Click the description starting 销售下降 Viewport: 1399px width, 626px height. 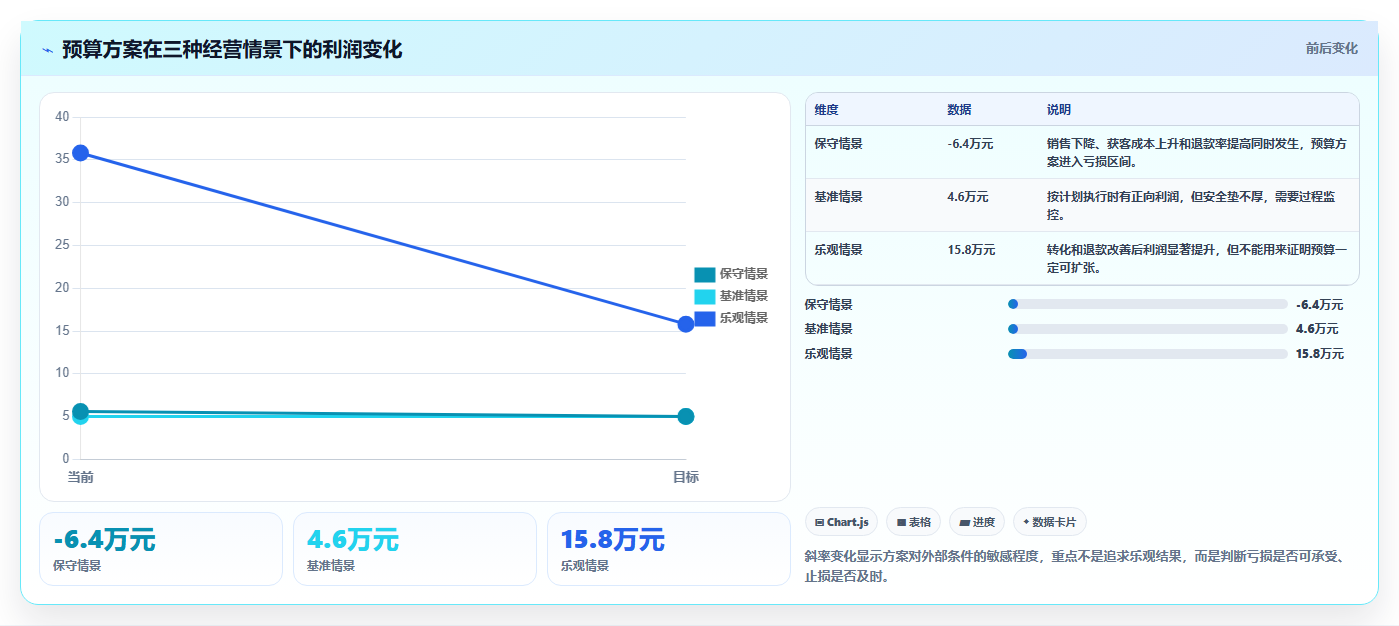click(1197, 152)
